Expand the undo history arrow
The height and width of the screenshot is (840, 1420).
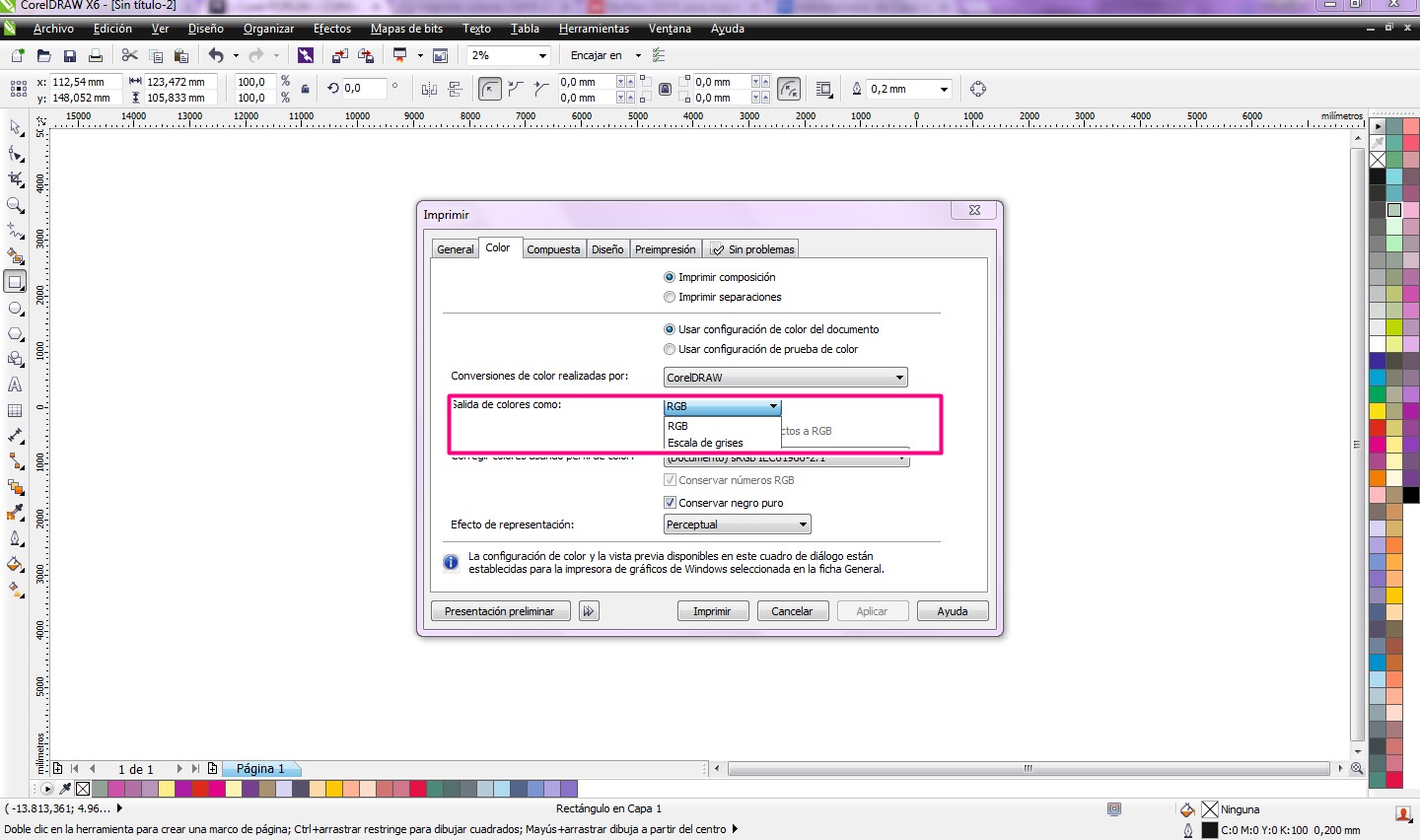coord(236,55)
